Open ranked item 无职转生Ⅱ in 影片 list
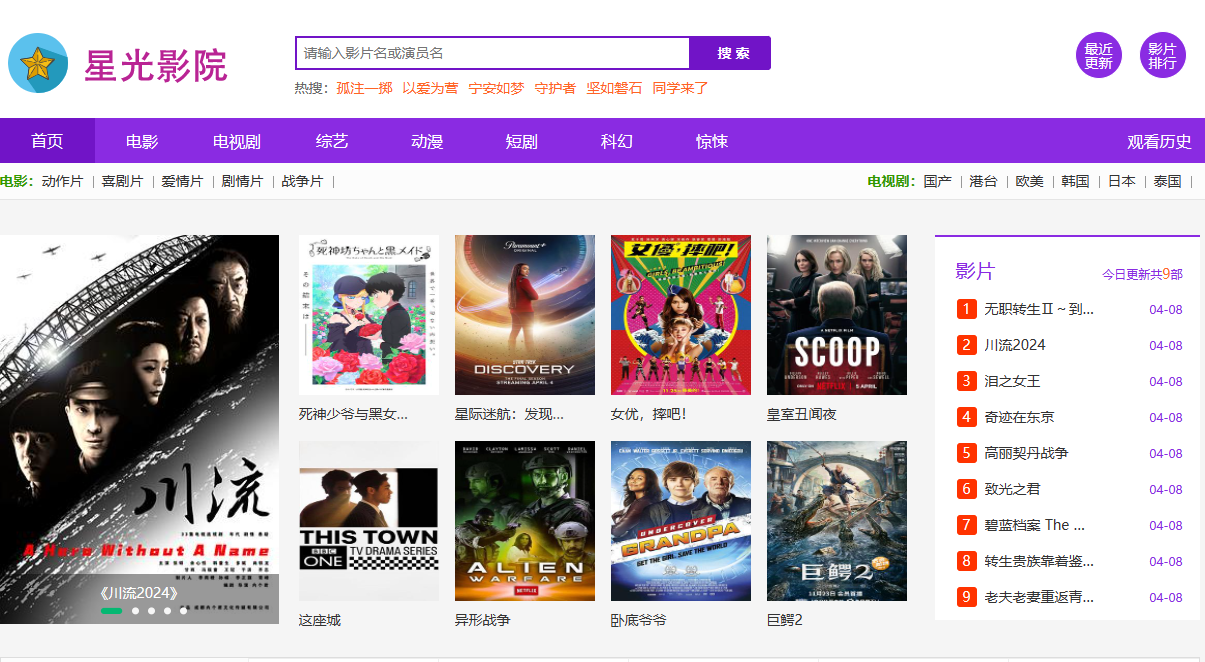This screenshot has width=1205, height=662. [x=1039, y=309]
